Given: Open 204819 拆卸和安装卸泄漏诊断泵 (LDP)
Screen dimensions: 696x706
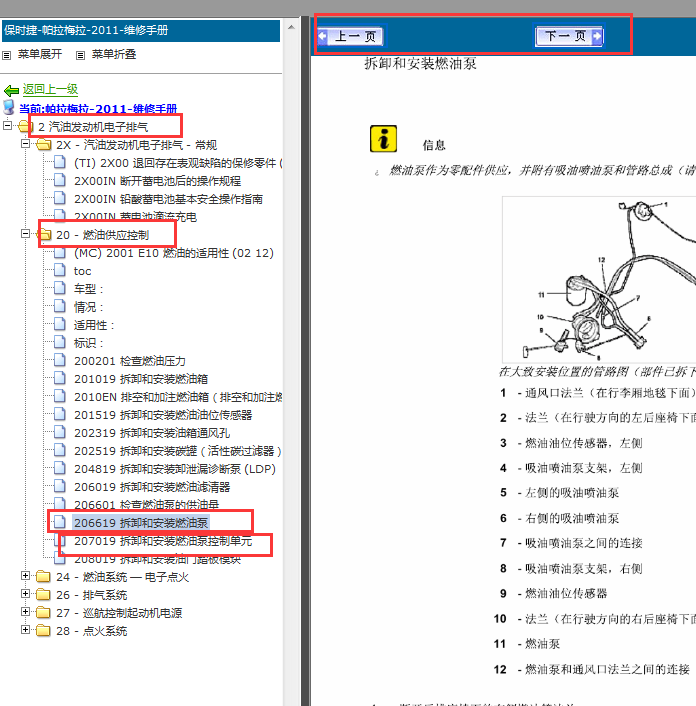Looking at the screenshot, I should (175, 469).
